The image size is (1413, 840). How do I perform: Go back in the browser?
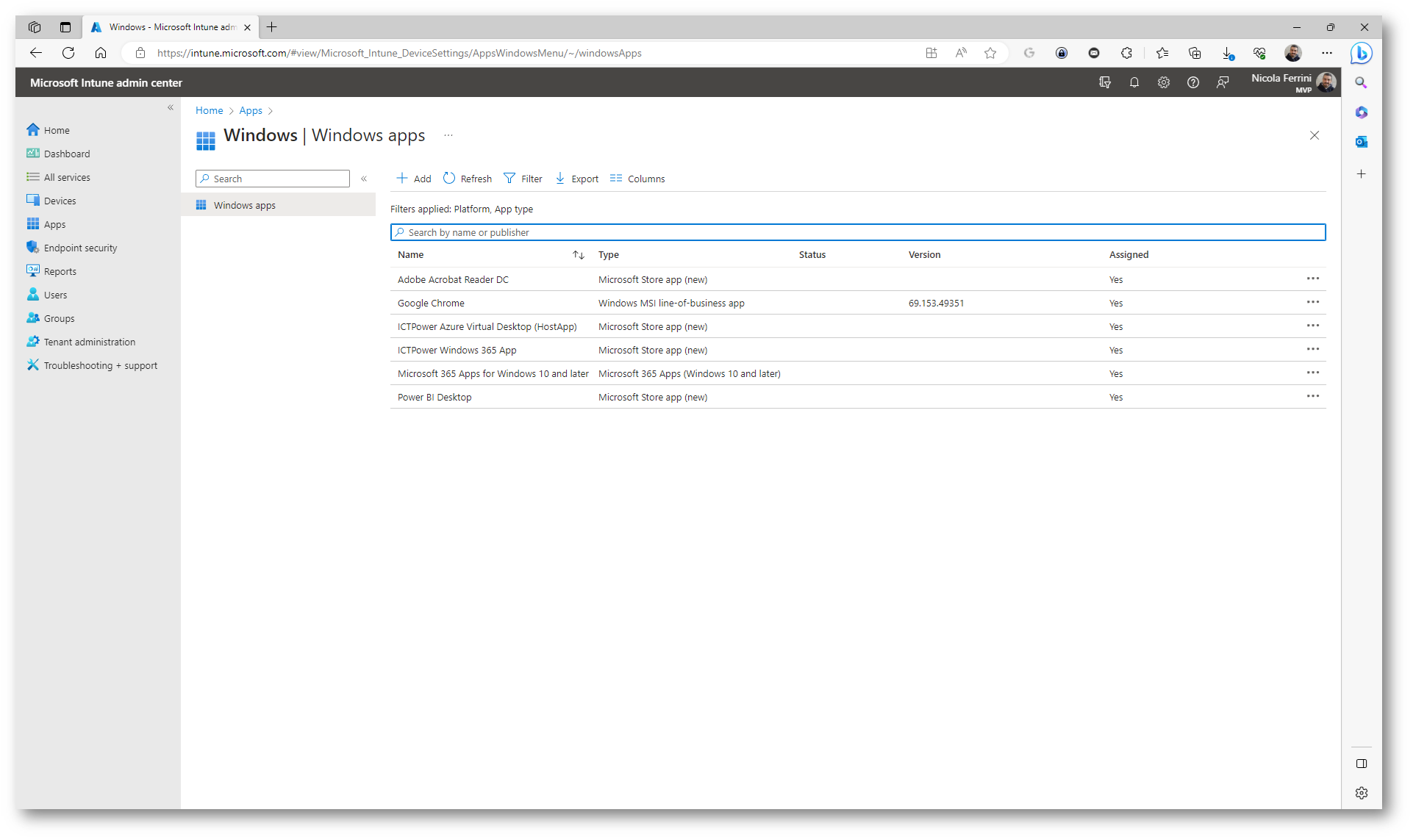(35, 53)
